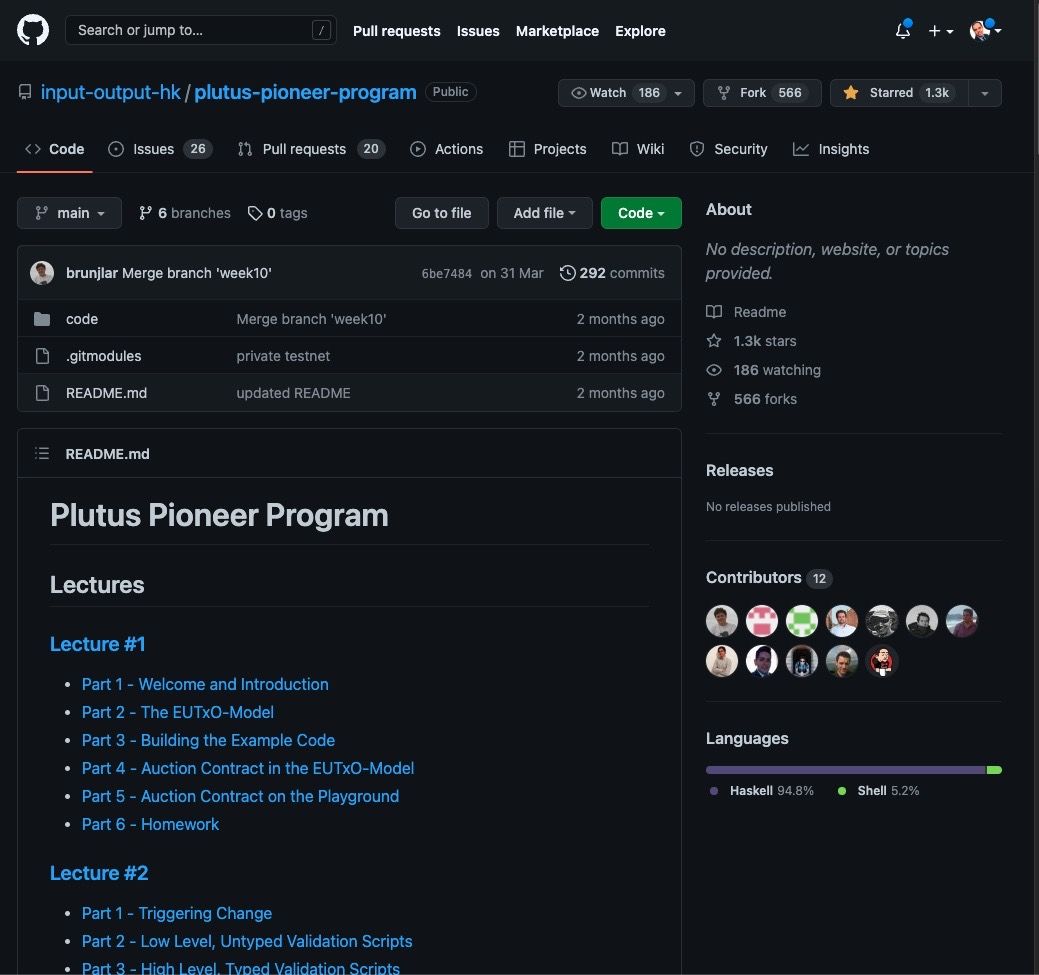This screenshot has width=1039, height=975.
Task: Open the plutus-pioneer-program repo link
Action: [305, 92]
